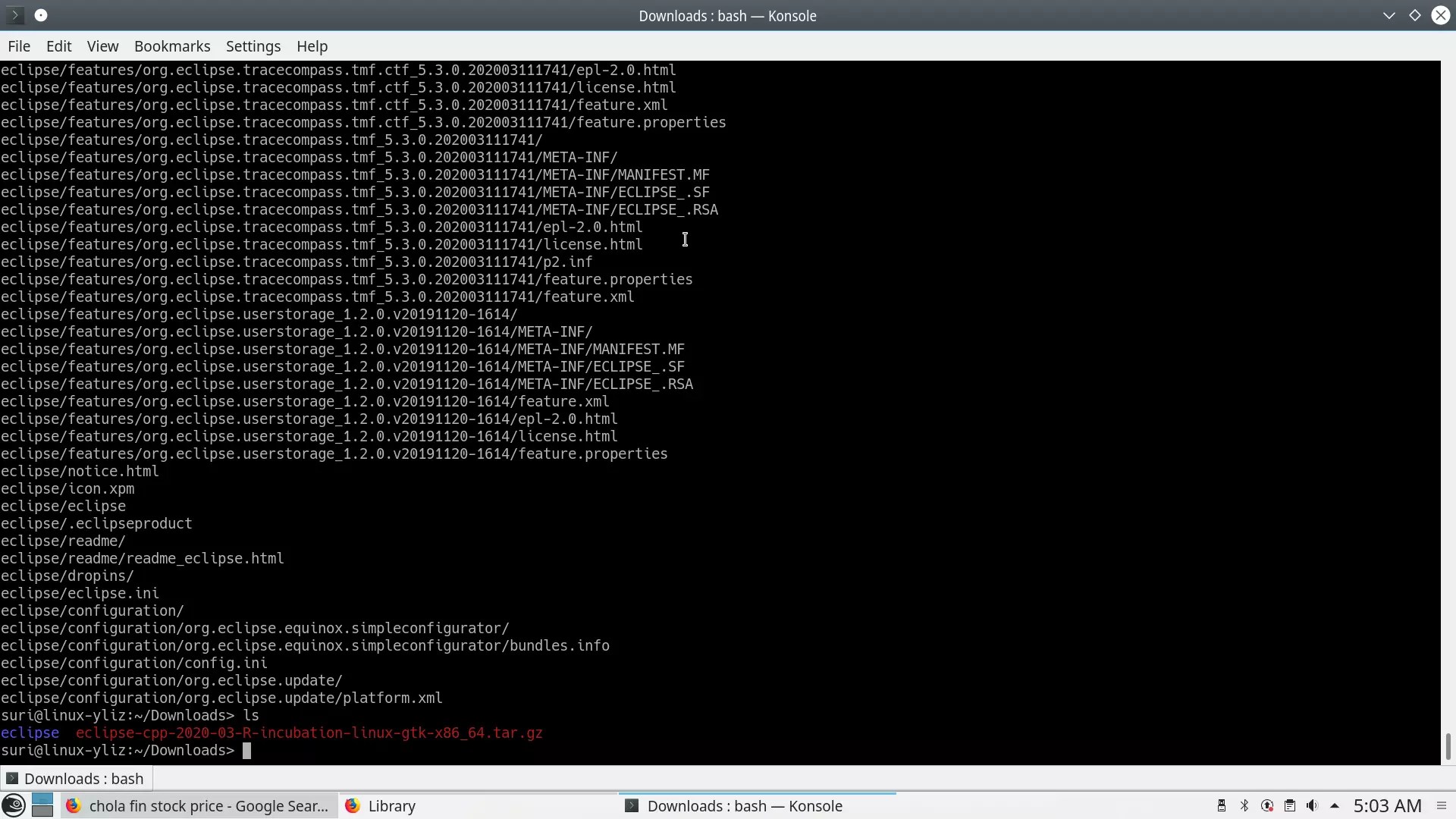The height and width of the screenshot is (819, 1456).
Task: Switch to Firefox chola fin stock price window
Action: pyautogui.click(x=199, y=805)
